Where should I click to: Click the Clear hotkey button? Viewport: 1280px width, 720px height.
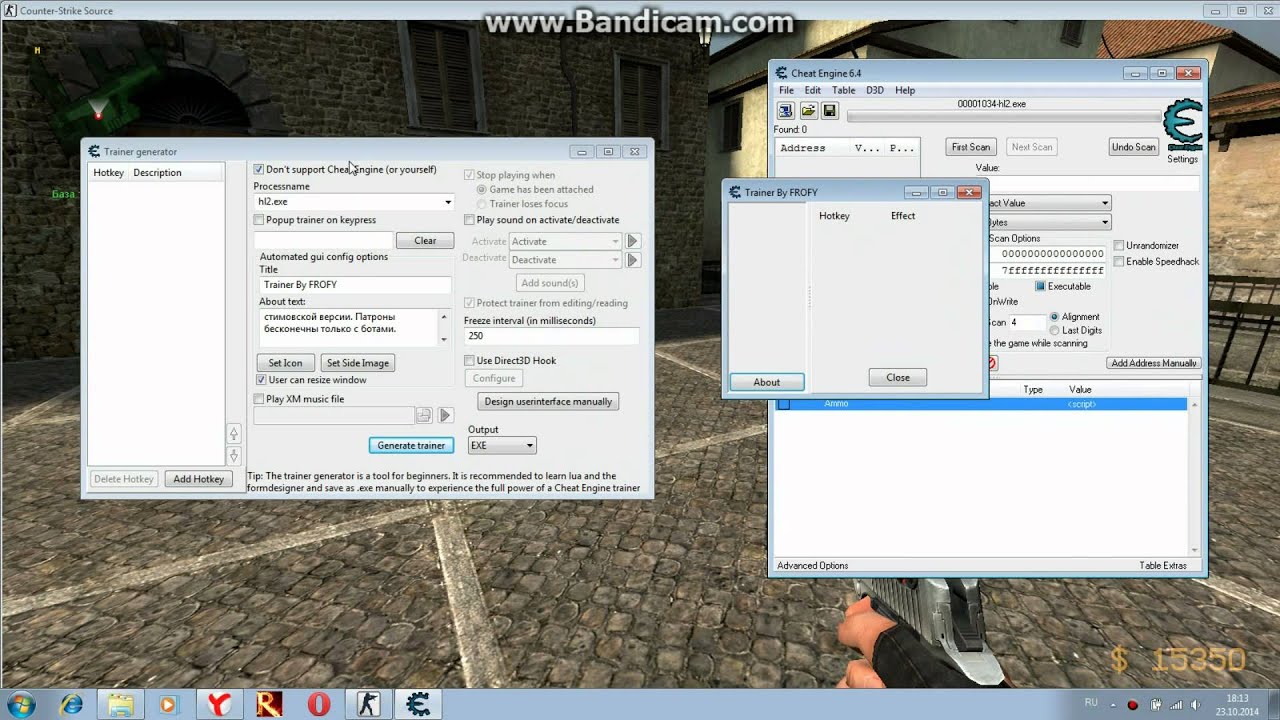[425, 241]
